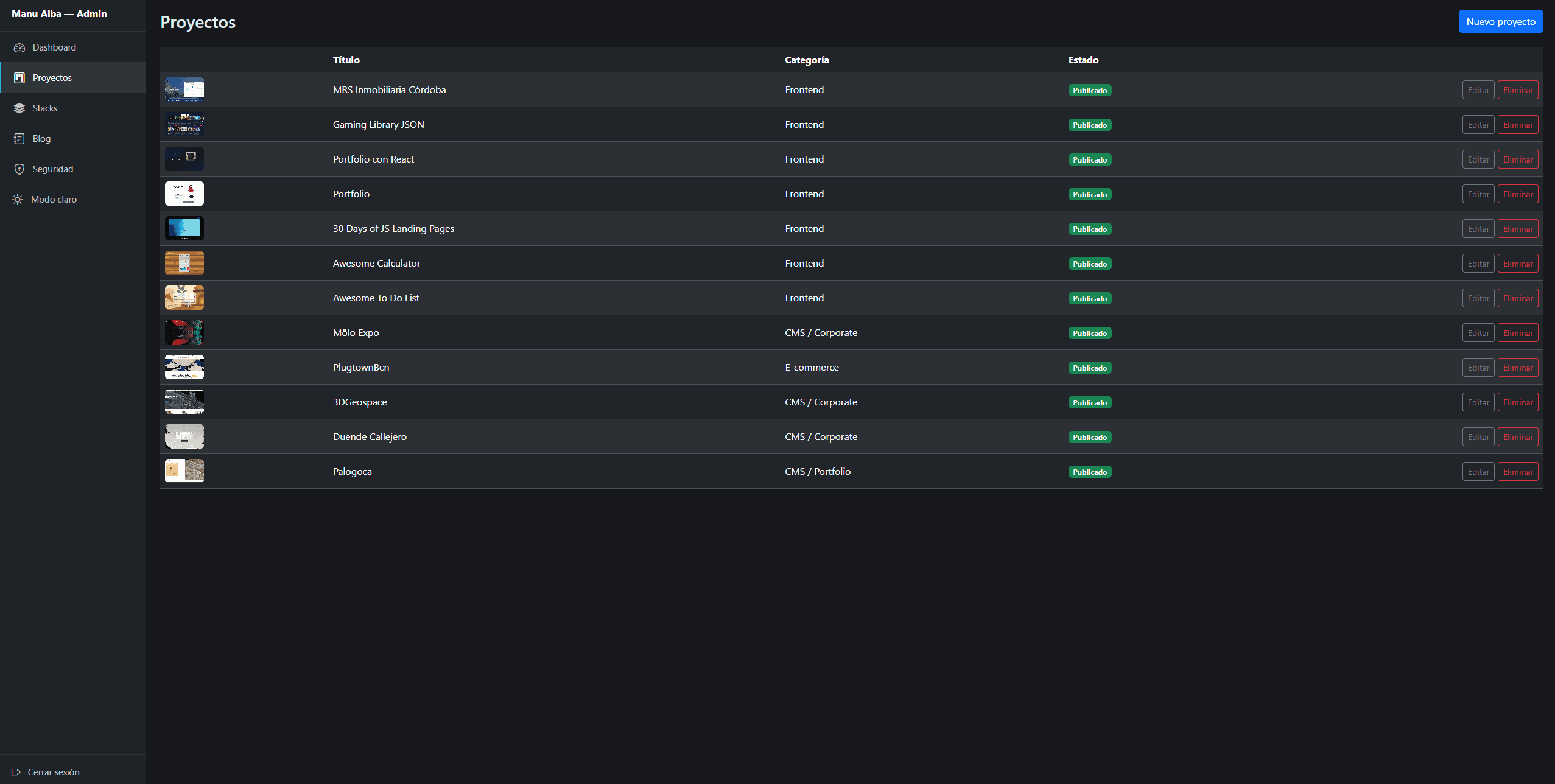Click the Publicado badge for PlugtownBcn
The image size is (1555, 784).
click(1090, 368)
